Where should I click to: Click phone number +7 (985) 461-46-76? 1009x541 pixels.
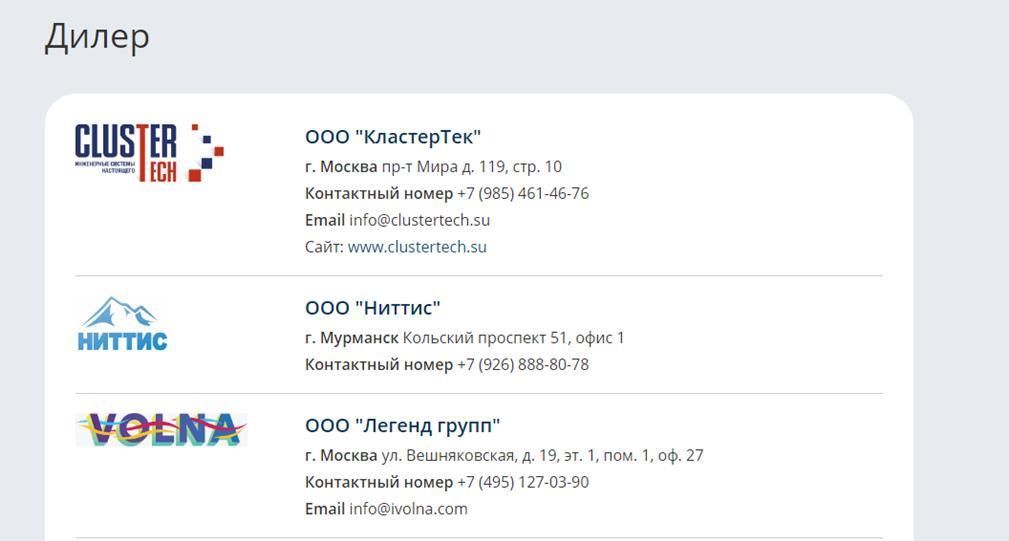(x=523, y=194)
